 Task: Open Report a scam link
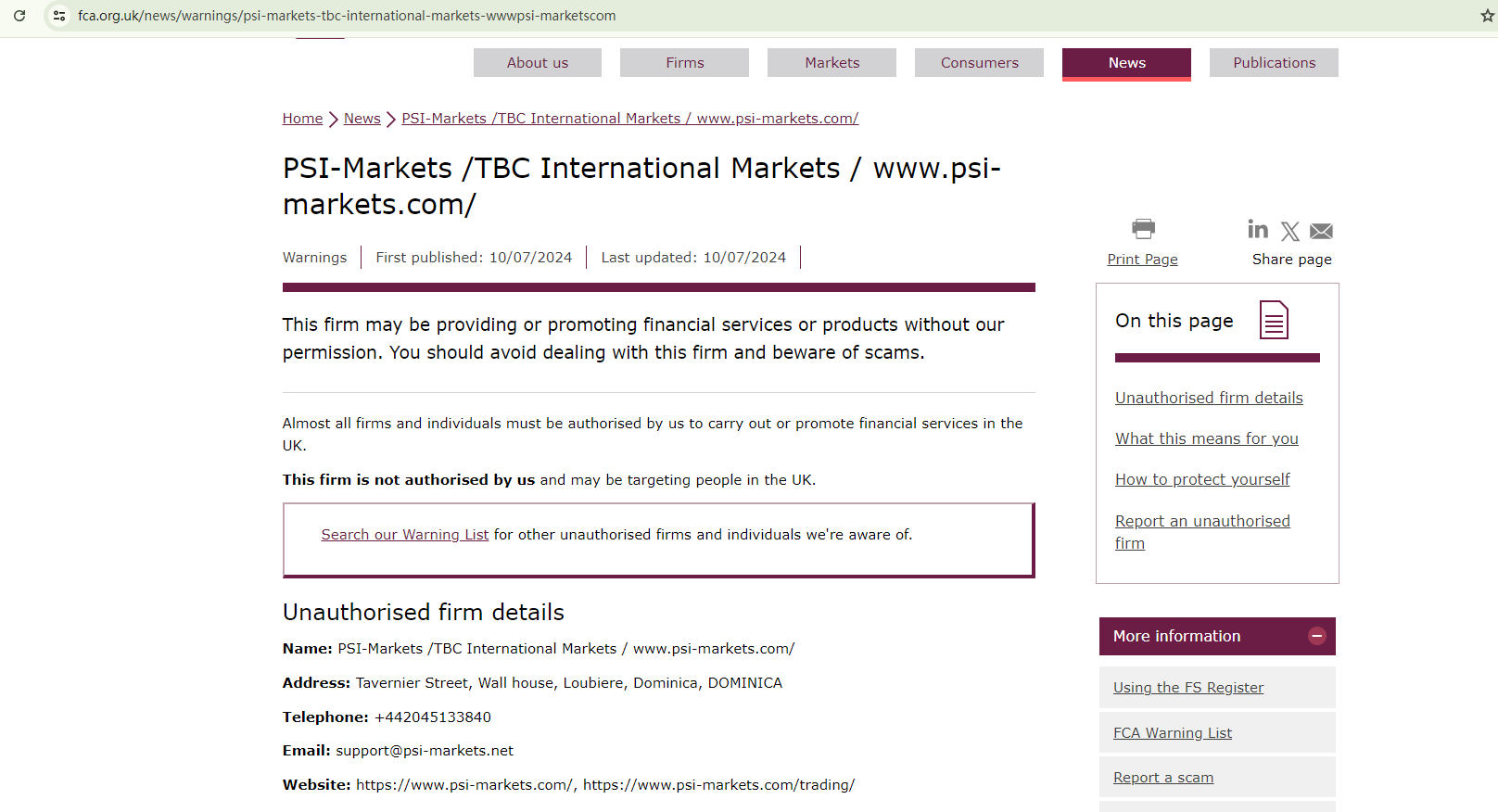(1163, 778)
